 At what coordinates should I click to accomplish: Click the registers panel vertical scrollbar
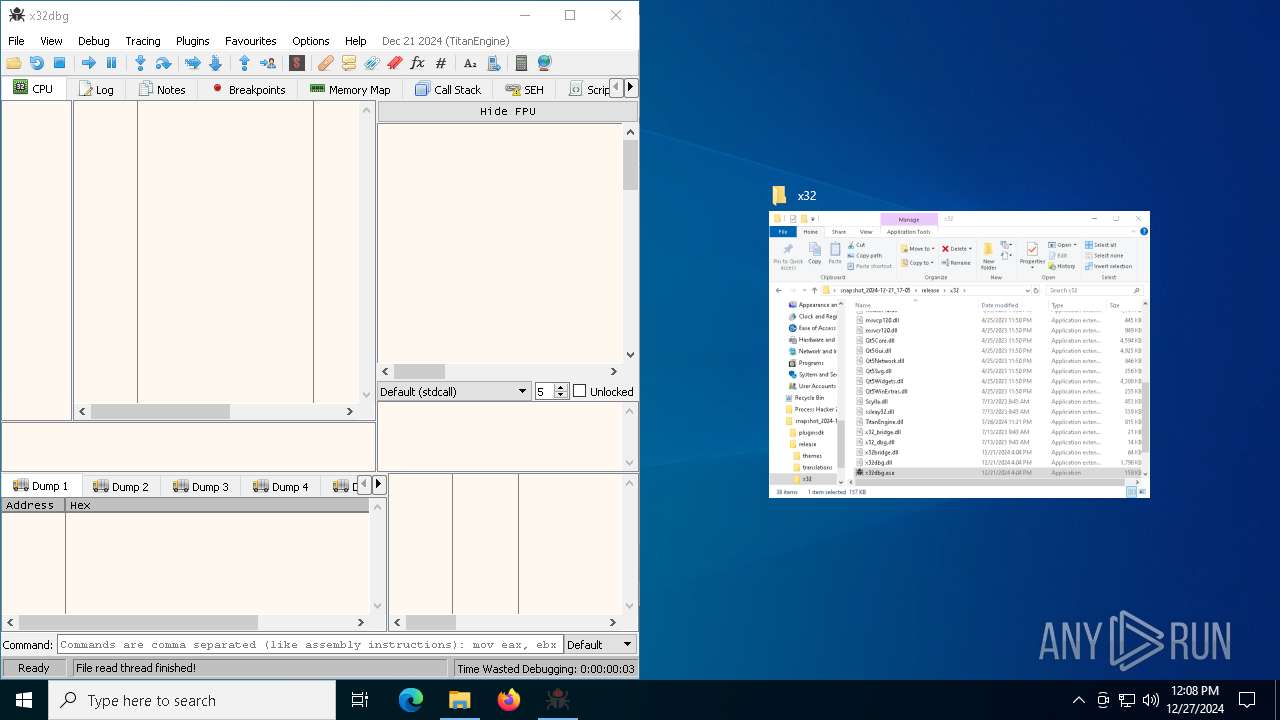pos(630,242)
